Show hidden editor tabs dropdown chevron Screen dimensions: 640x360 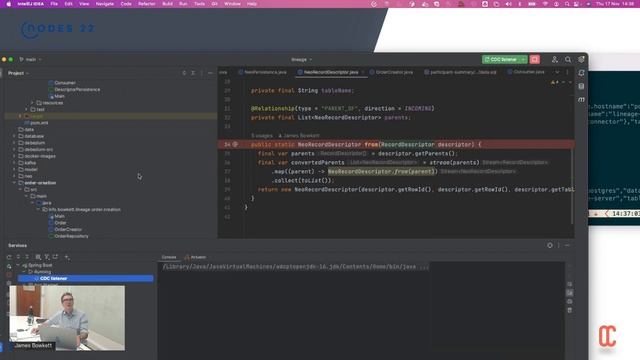(557, 72)
